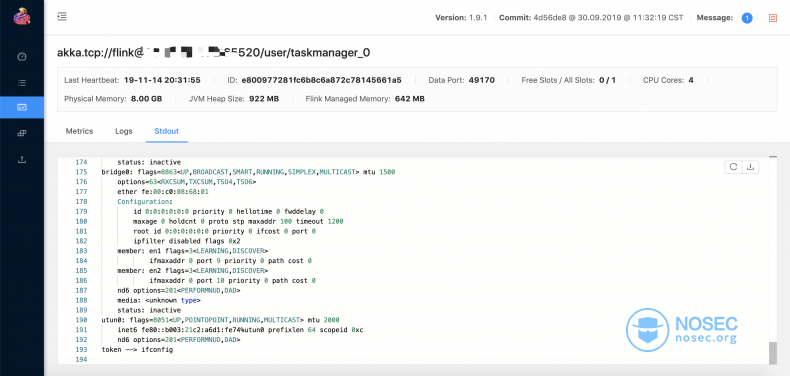Reload the stdout output
This screenshot has width=790, height=376.
point(733,167)
